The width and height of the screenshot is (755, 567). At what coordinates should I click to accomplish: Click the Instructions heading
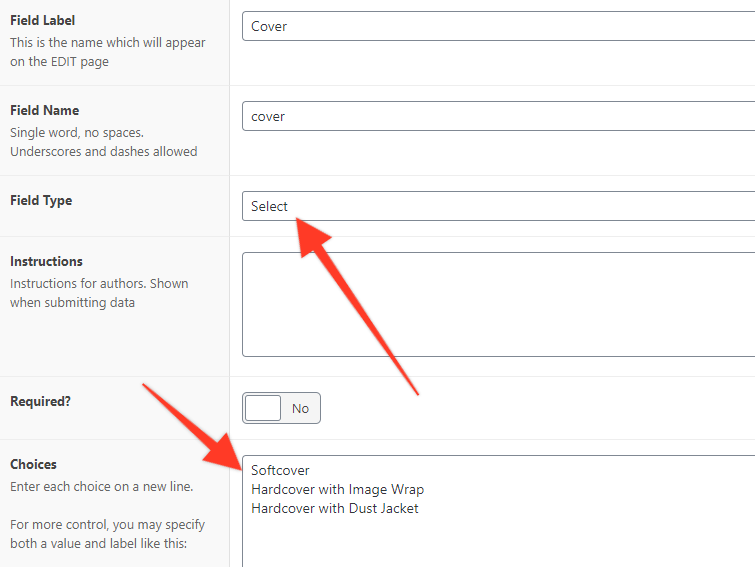click(46, 261)
